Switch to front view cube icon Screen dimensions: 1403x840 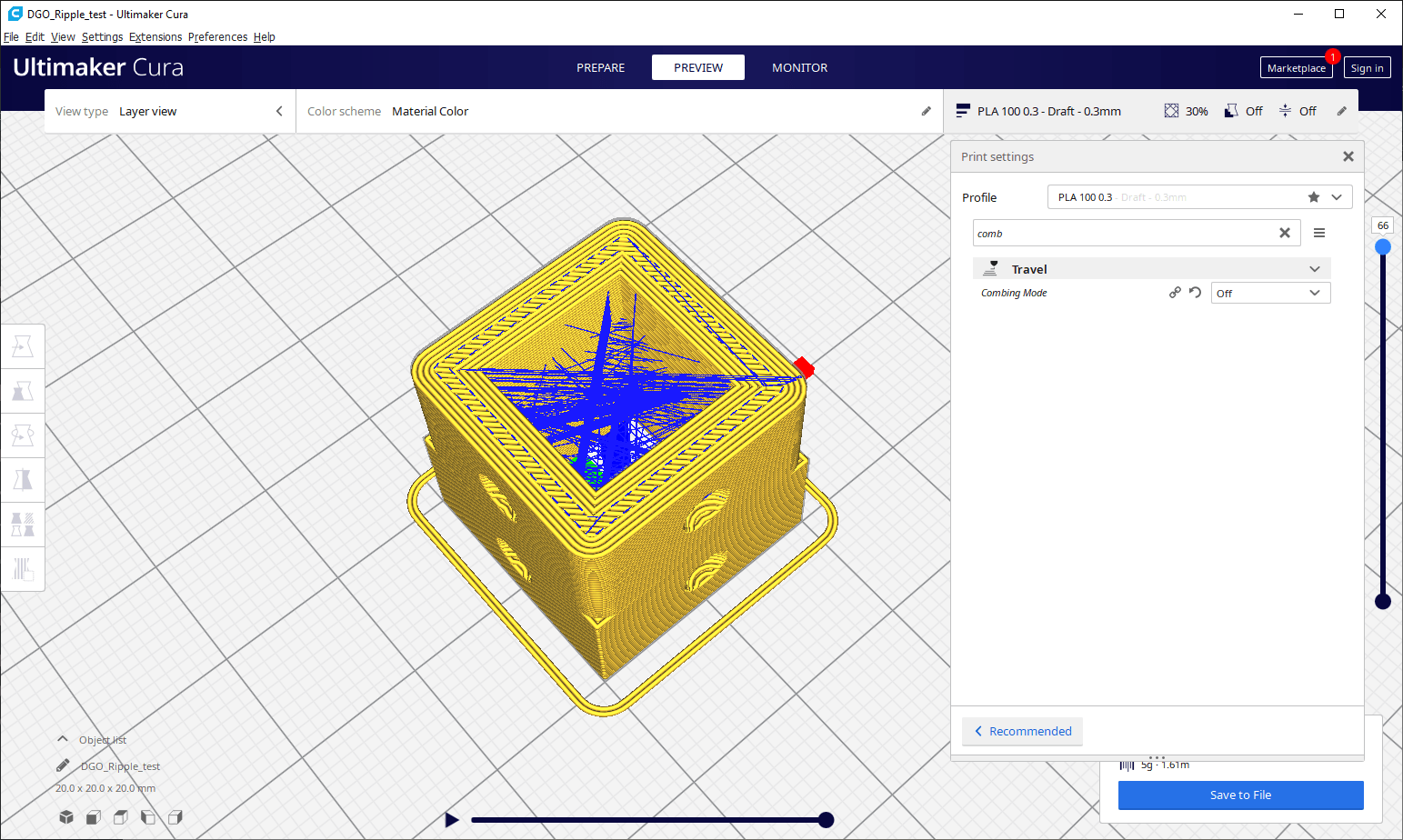coord(93,817)
